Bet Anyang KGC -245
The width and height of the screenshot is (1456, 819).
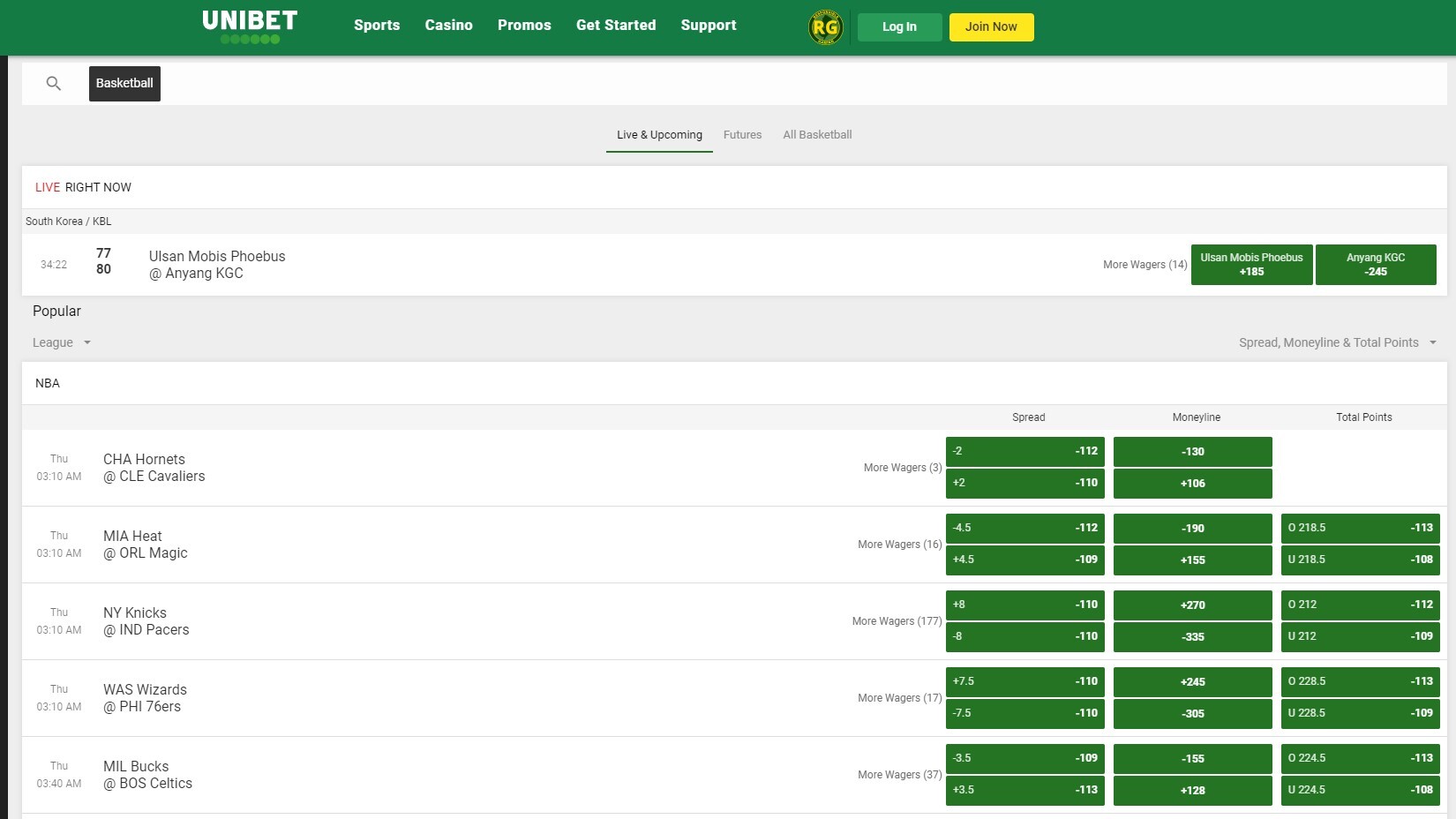[x=1376, y=265]
